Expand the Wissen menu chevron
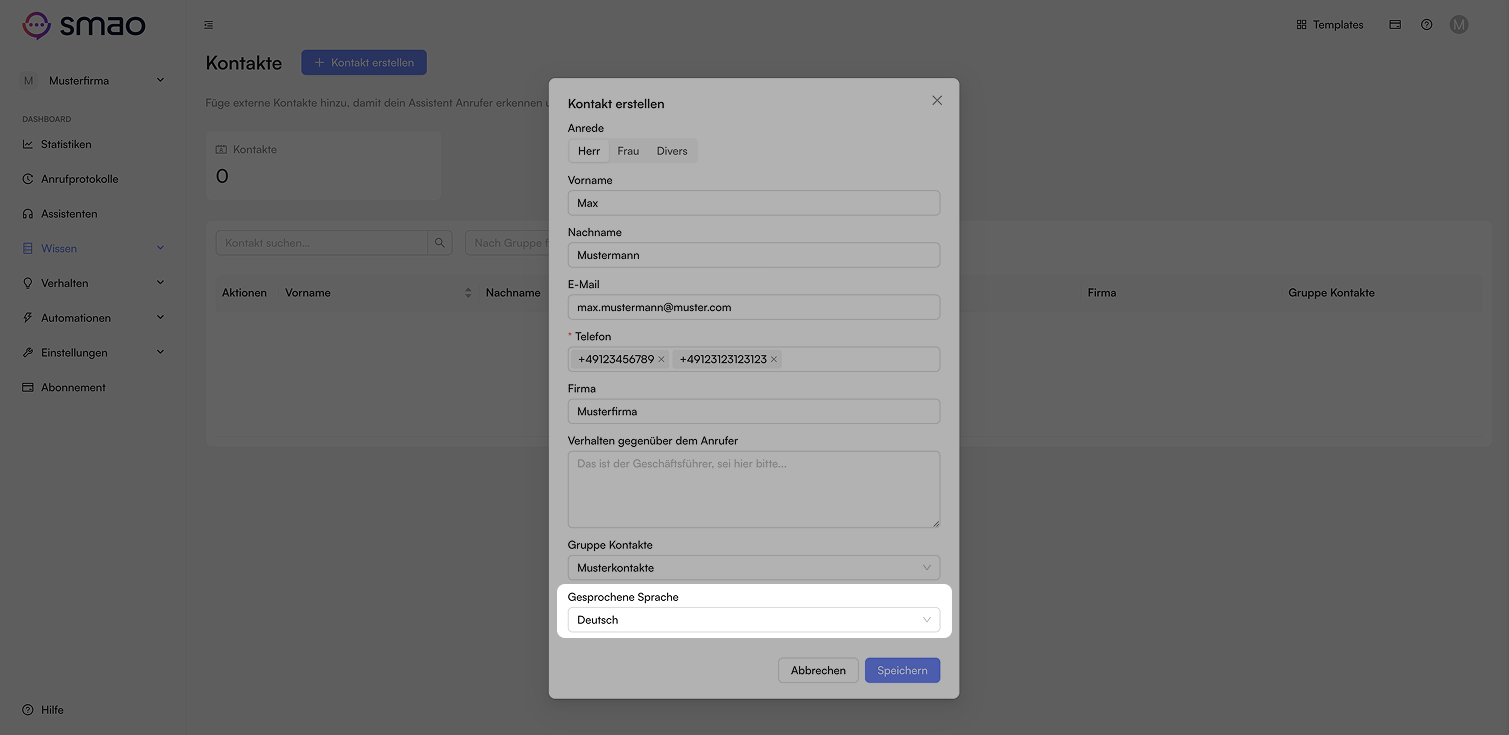This screenshot has width=1509, height=735. pos(160,248)
